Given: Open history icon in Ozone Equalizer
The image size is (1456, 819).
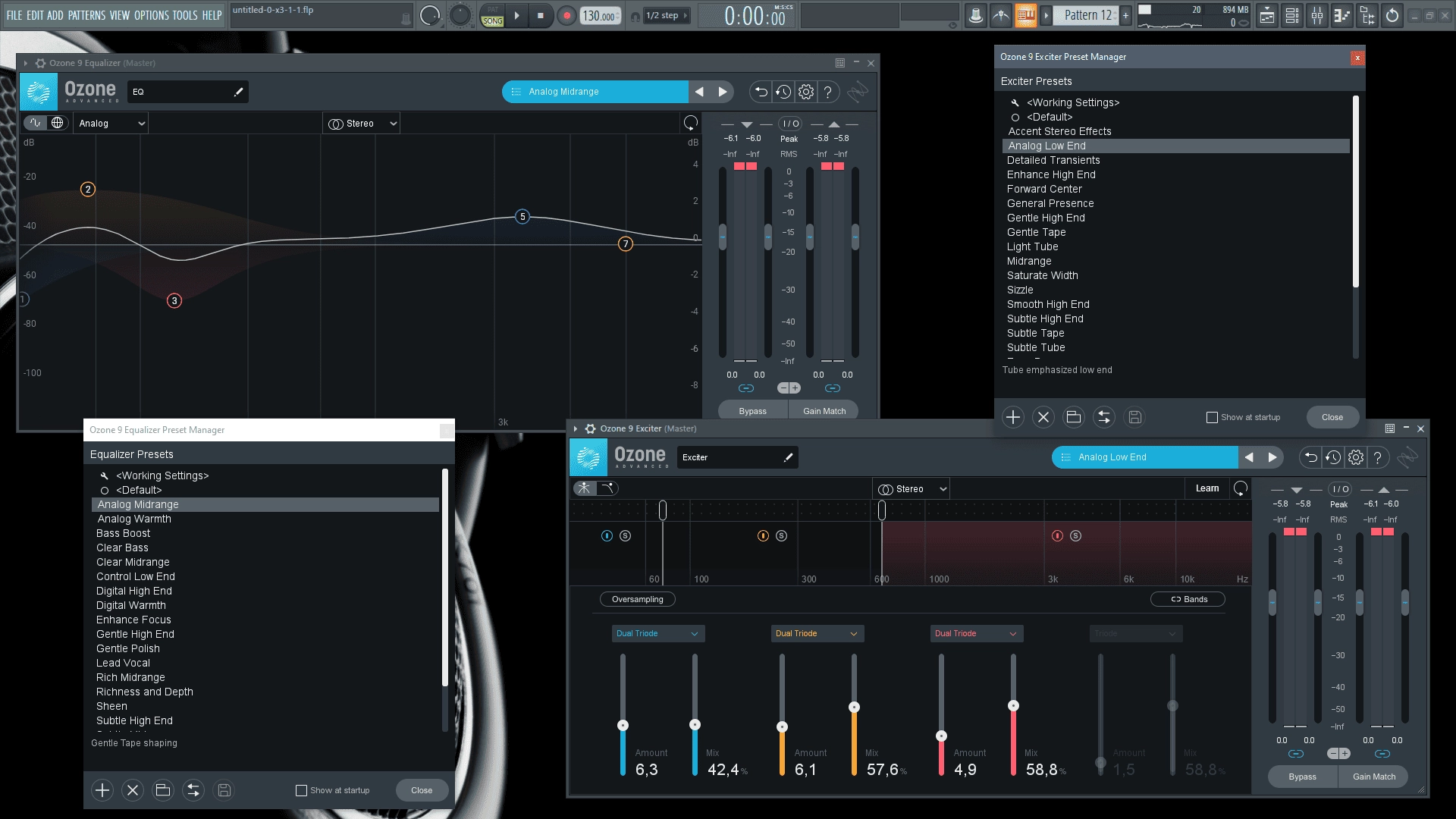Looking at the screenshot, I should (783, 92).
